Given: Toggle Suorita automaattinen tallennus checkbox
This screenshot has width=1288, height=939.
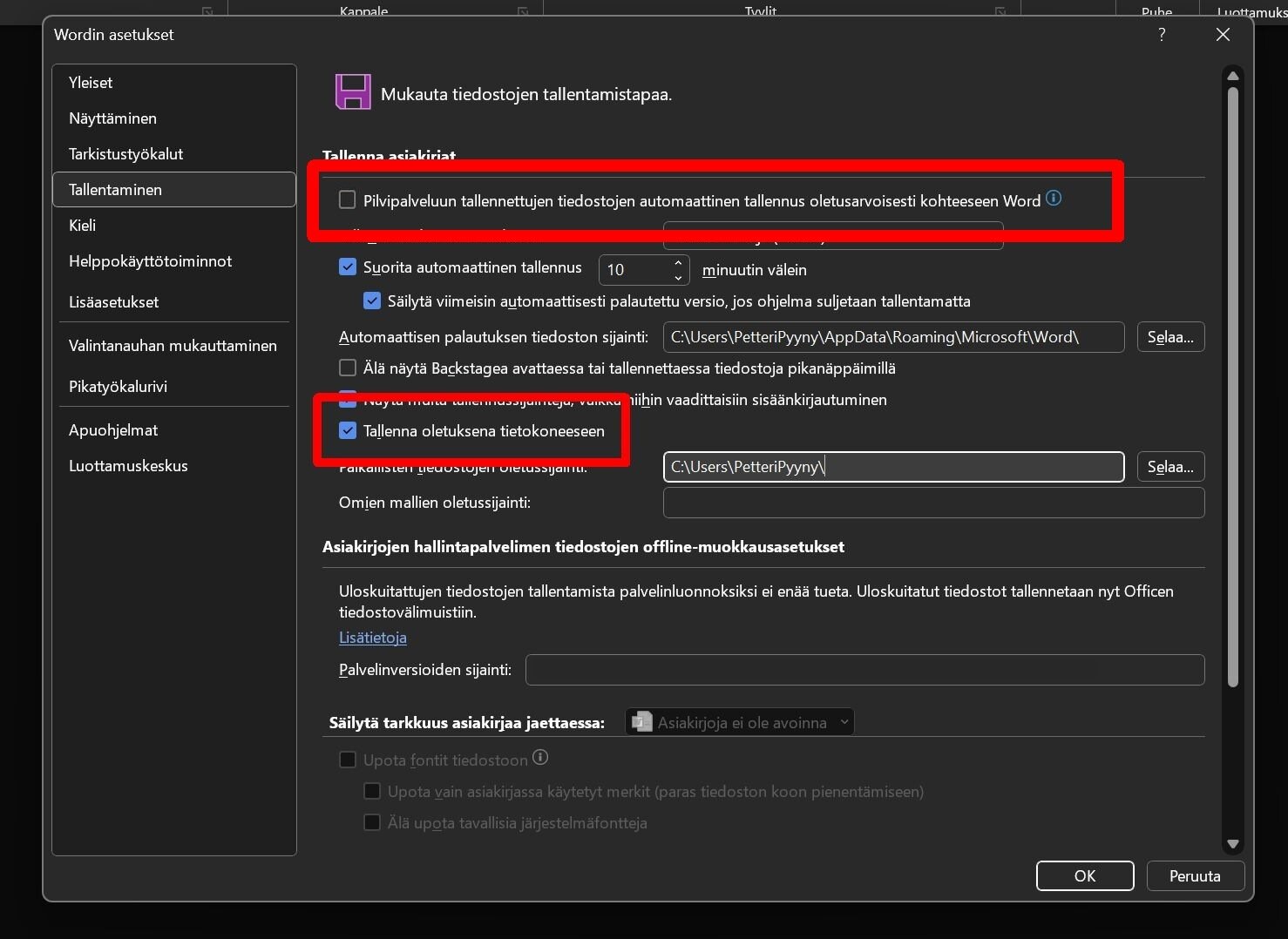Looking at the screenshot, I should [348, 267].
